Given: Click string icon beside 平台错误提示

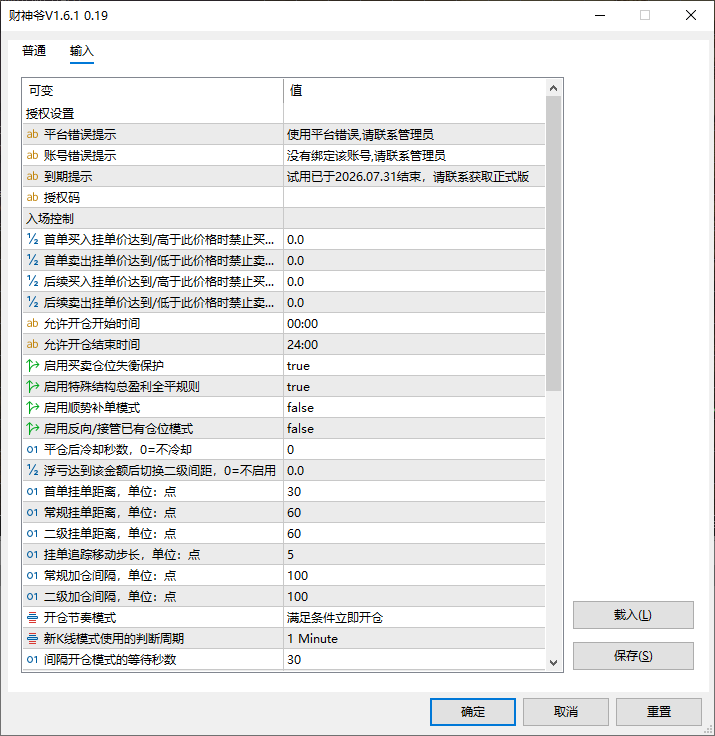Looking at the screenshot, I should (32, 134).
